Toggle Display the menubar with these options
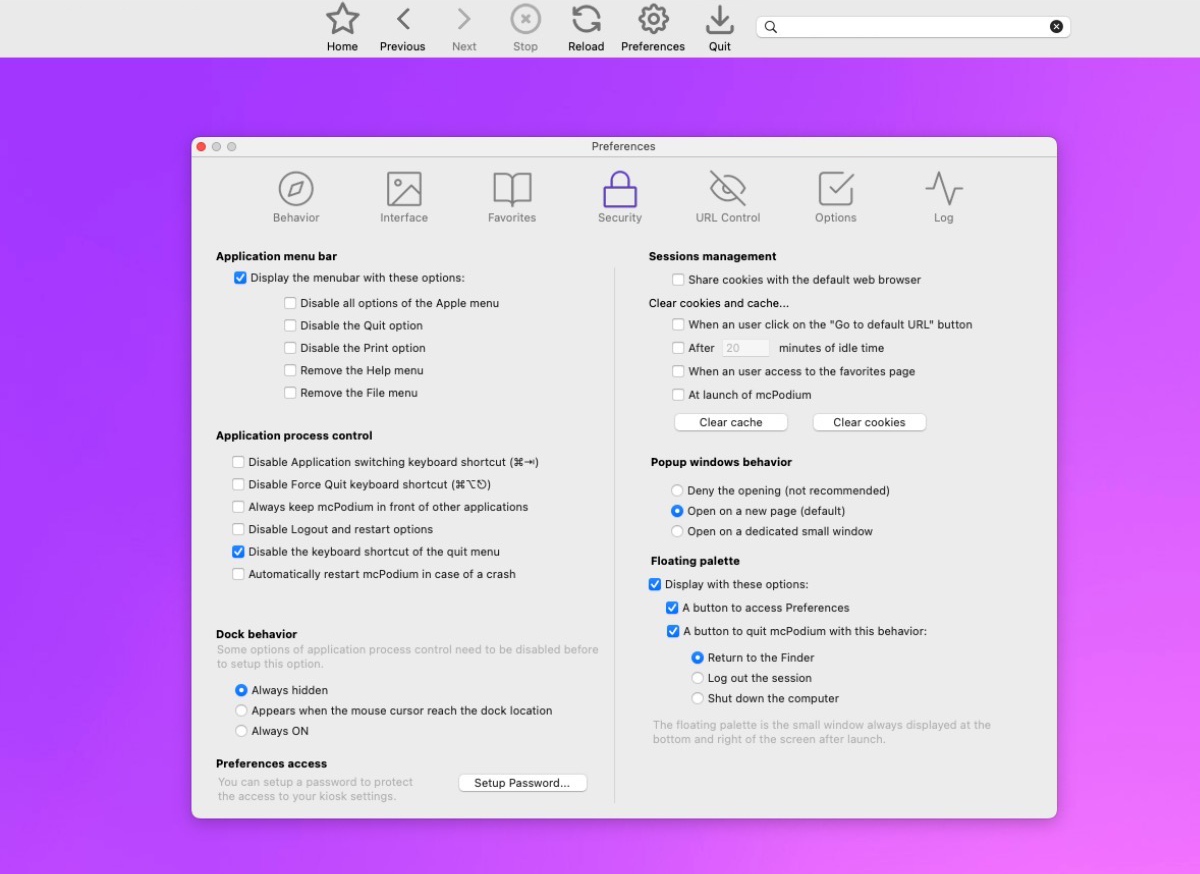Image resolution: width=1200 pixels, height=874 pixels. [x=240, y=278]
